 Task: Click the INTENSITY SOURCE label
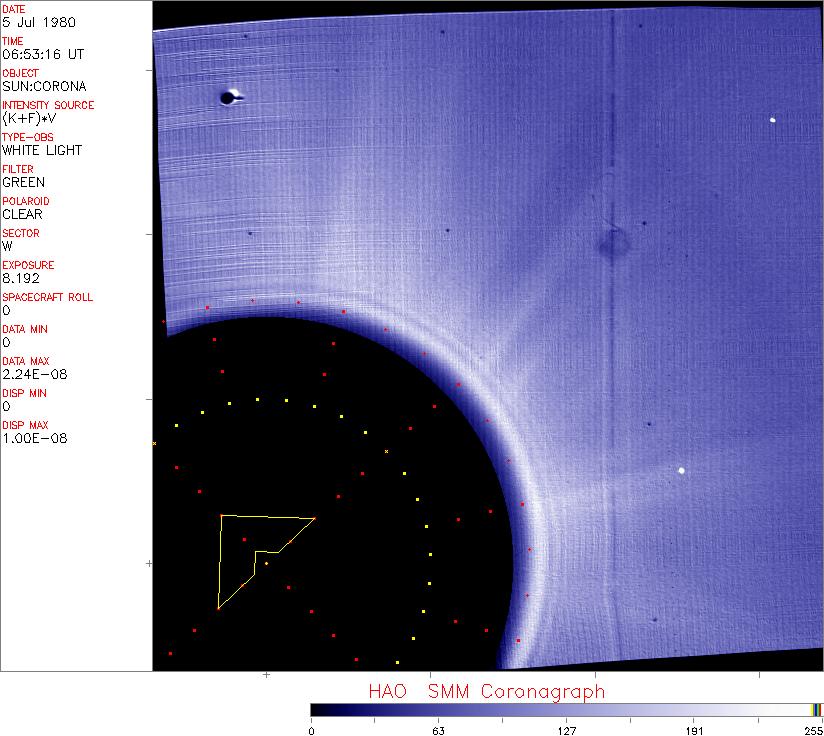click(x=48, y=105)
